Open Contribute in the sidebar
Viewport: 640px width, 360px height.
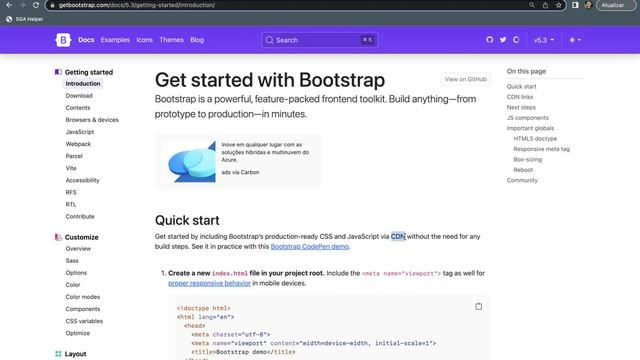[x=80, y=216]
